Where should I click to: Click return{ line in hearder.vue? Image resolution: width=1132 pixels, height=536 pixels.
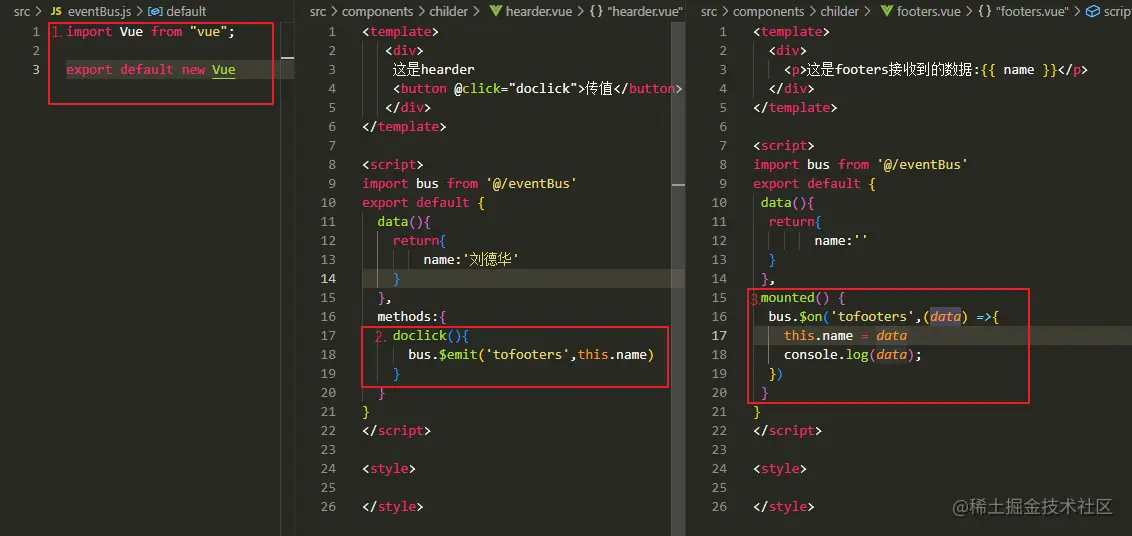tap(419, 241)
